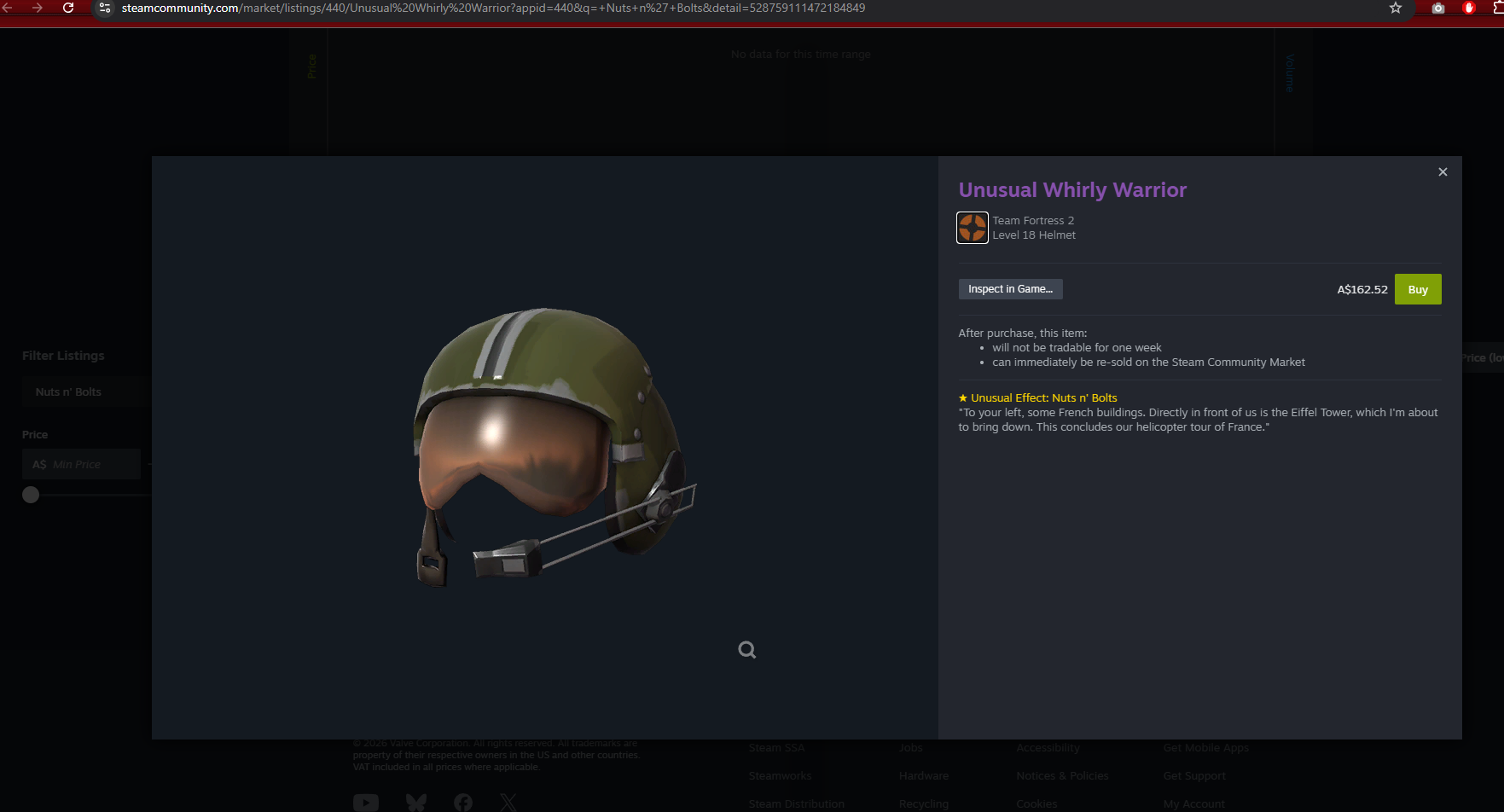Open the Facebook icon in the footer
The height and width of the screenshot is (812, 1504).
click(x=463, y=803)
